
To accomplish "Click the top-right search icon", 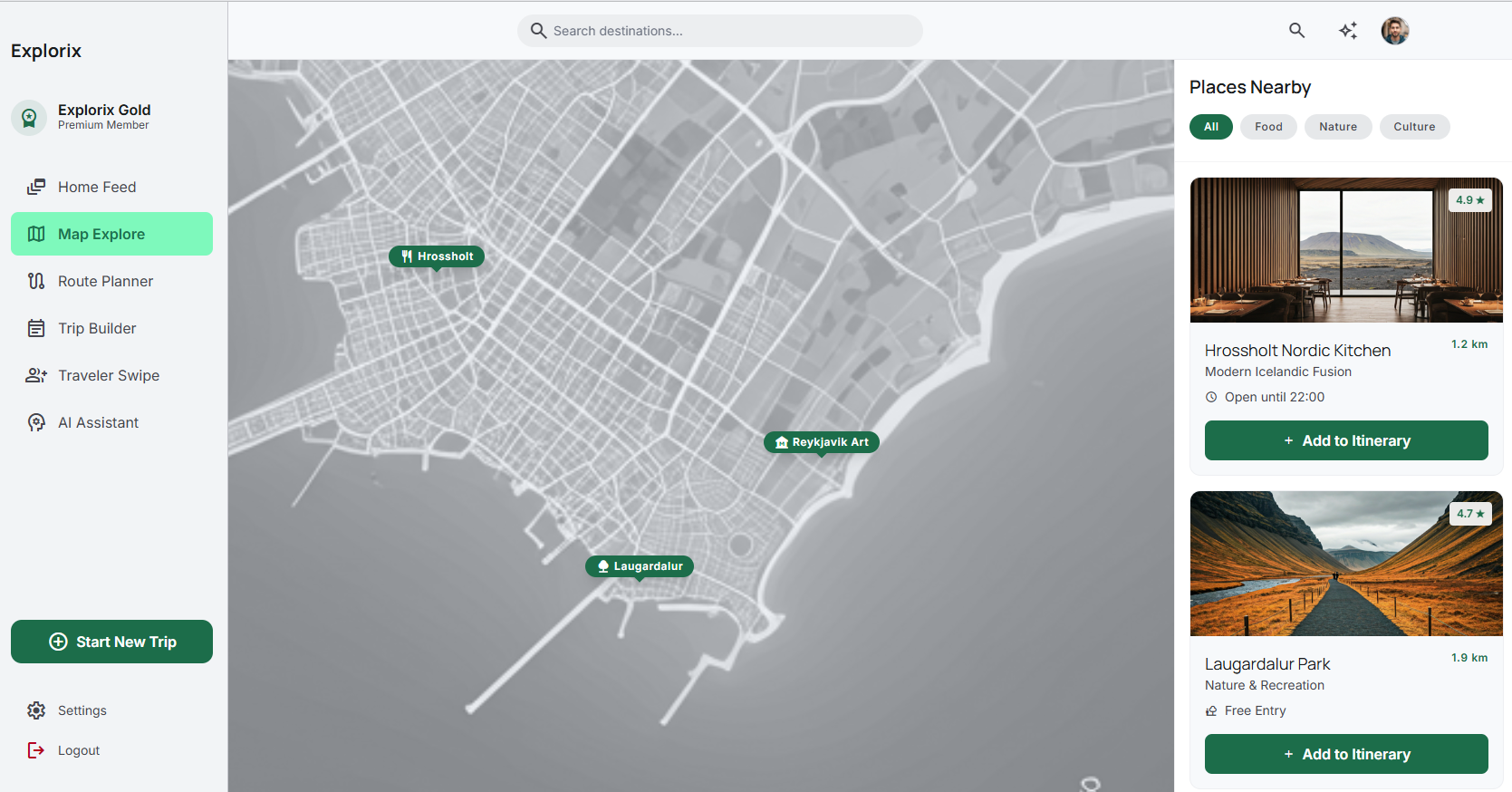I will pos(1297,31).
